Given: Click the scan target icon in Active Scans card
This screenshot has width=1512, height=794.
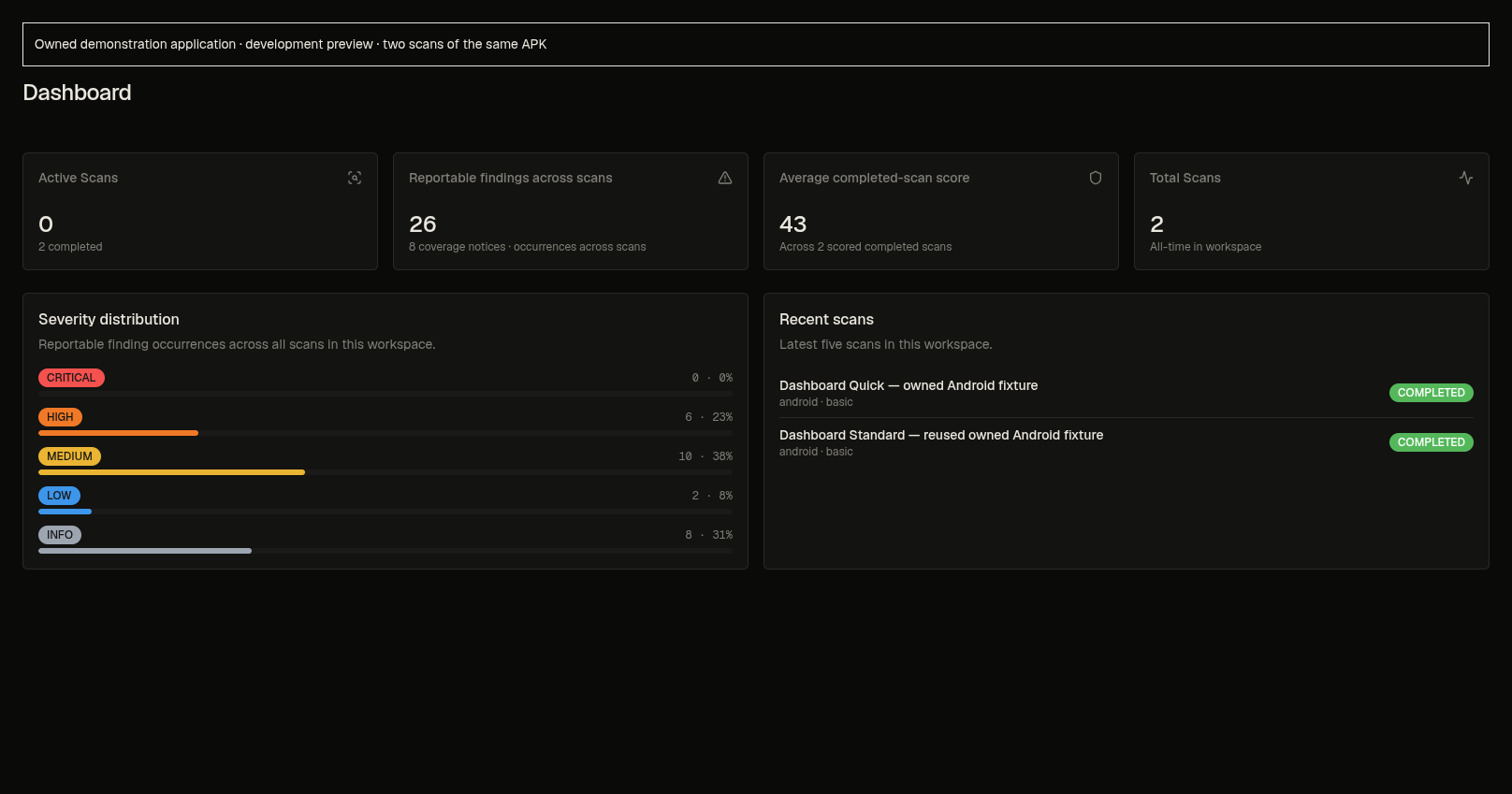Looking at the screenshot, I should click(355, 178).
